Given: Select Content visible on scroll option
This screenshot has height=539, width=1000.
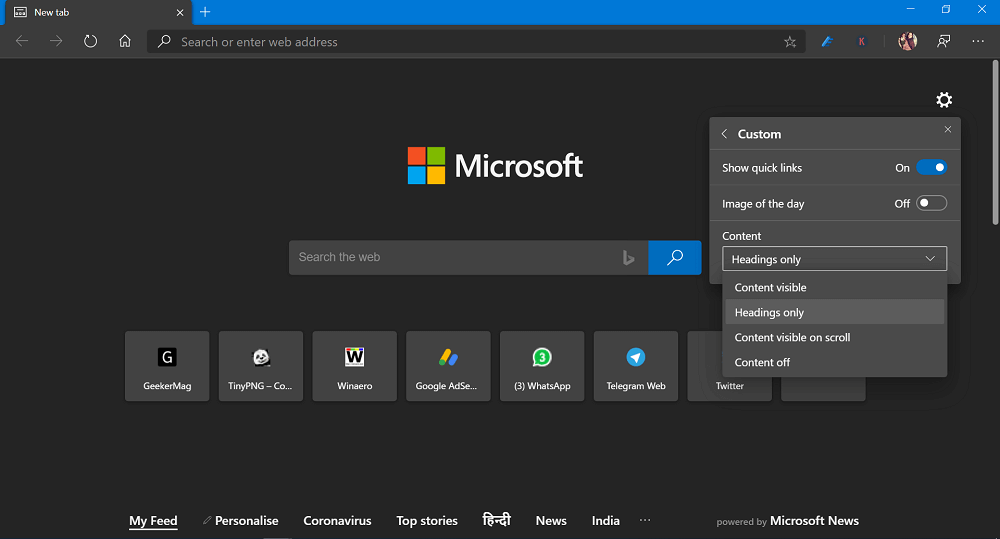Looking at the screenshot, I should (x=834, y=337).
